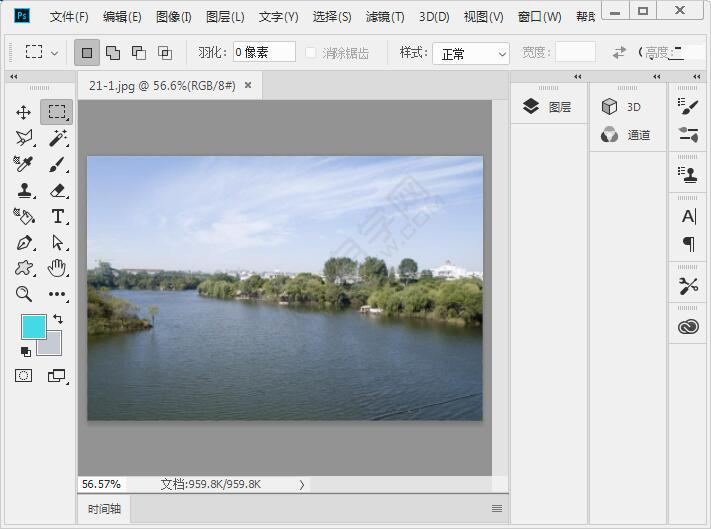Open the Brush Settings panel icon
Viewport: 711px width, 529px height.
click(x=688, y=135)
